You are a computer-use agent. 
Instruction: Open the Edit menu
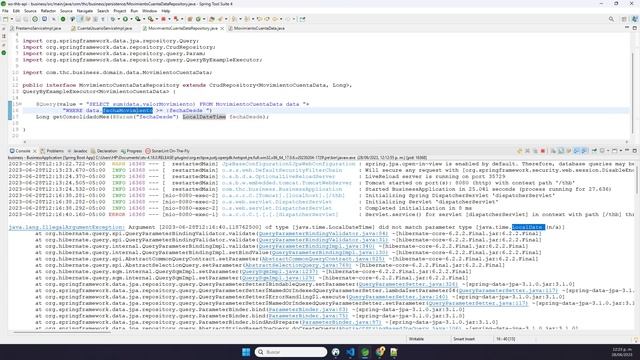point(16,11)
